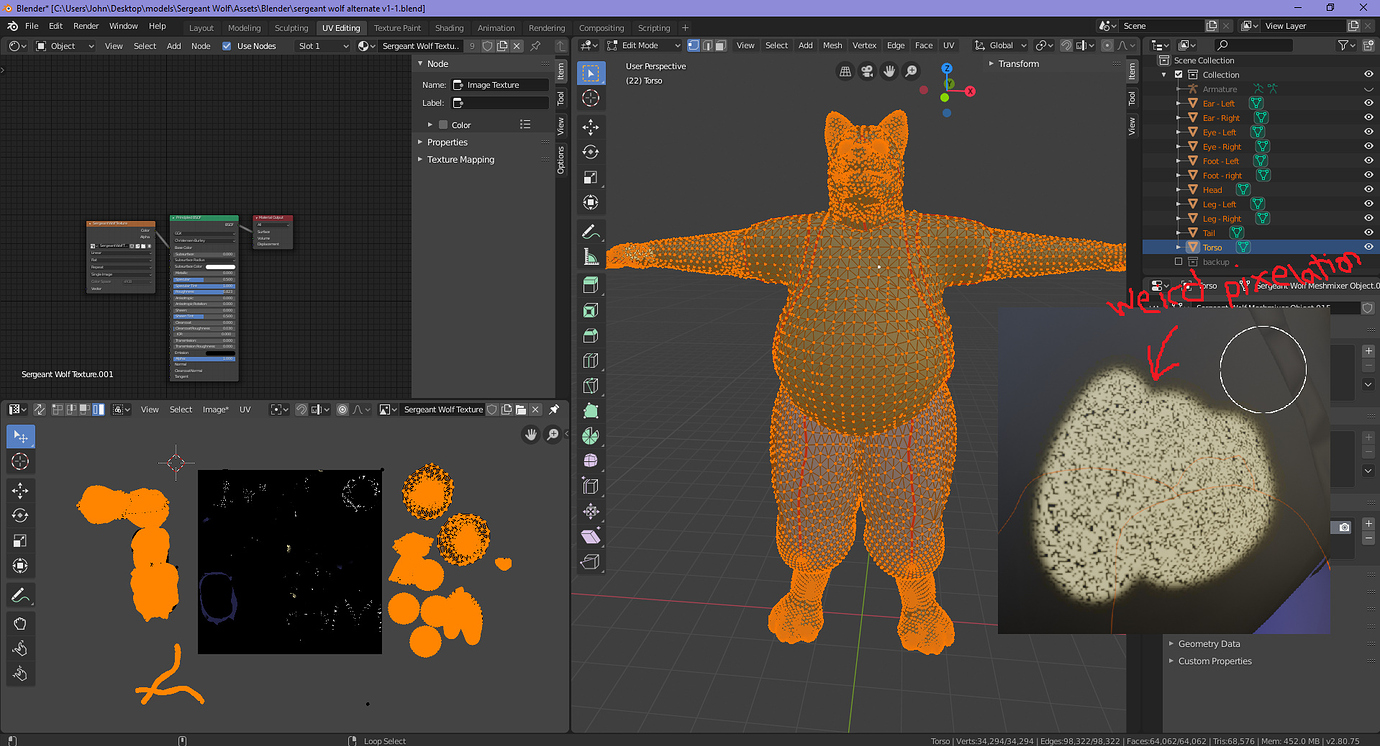Open the Object shader type dropdown
This screenshot has height=746, width=1380.
[64, 46]
